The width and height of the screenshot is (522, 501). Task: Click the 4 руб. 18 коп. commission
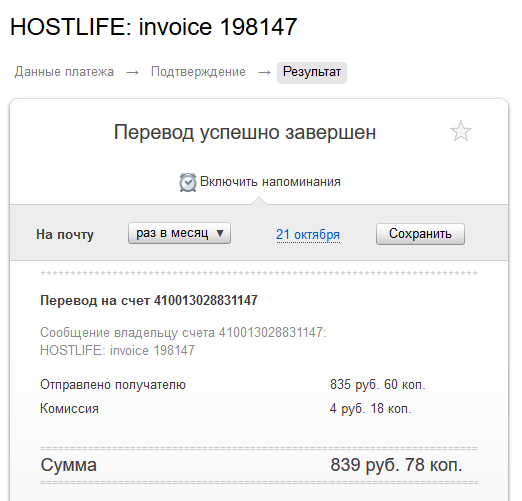pos(371,409)
